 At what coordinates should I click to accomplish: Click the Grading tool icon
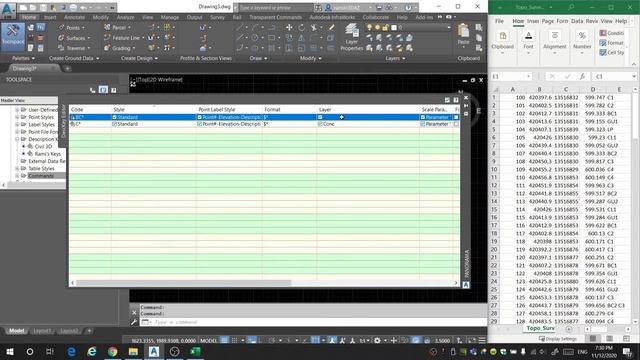107,48
